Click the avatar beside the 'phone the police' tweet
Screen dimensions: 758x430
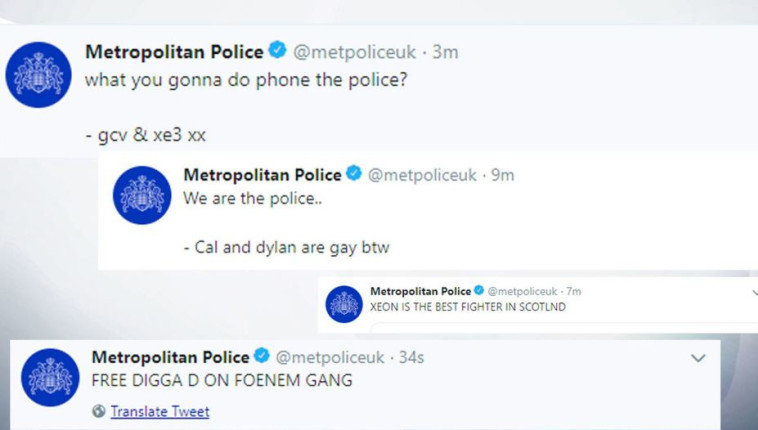click(x=38, y=75)
